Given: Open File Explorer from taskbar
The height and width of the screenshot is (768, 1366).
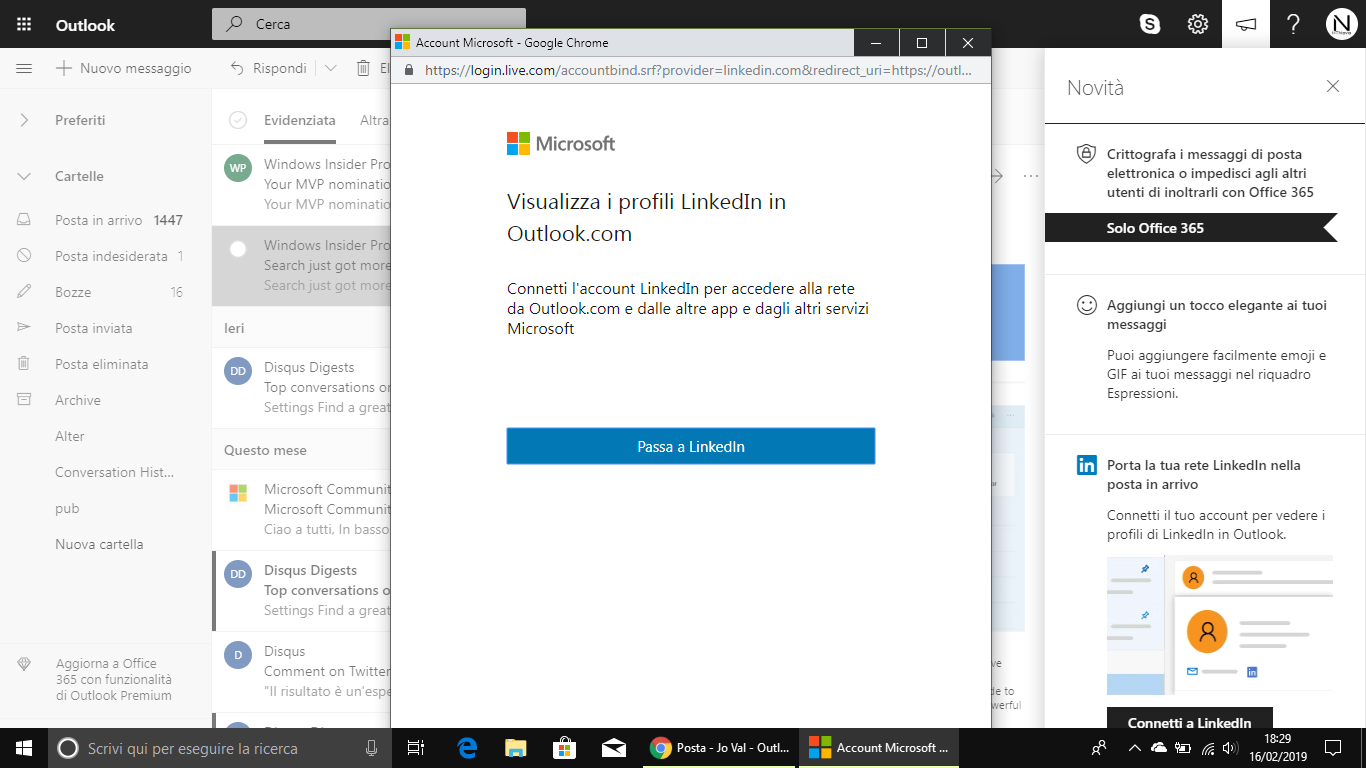Looking at the screenshot, I should [515, 747].
